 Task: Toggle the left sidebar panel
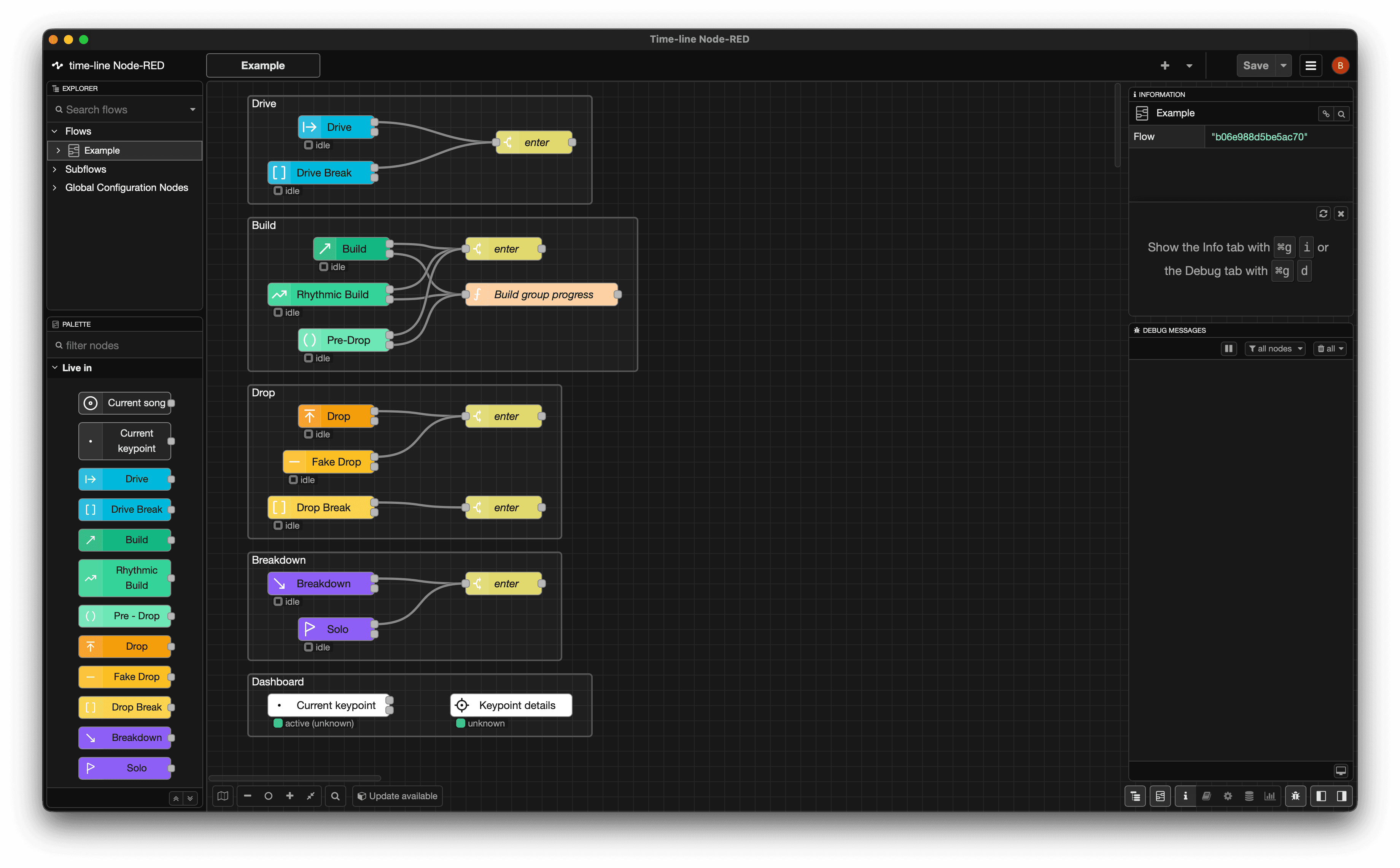point(1321,796)
